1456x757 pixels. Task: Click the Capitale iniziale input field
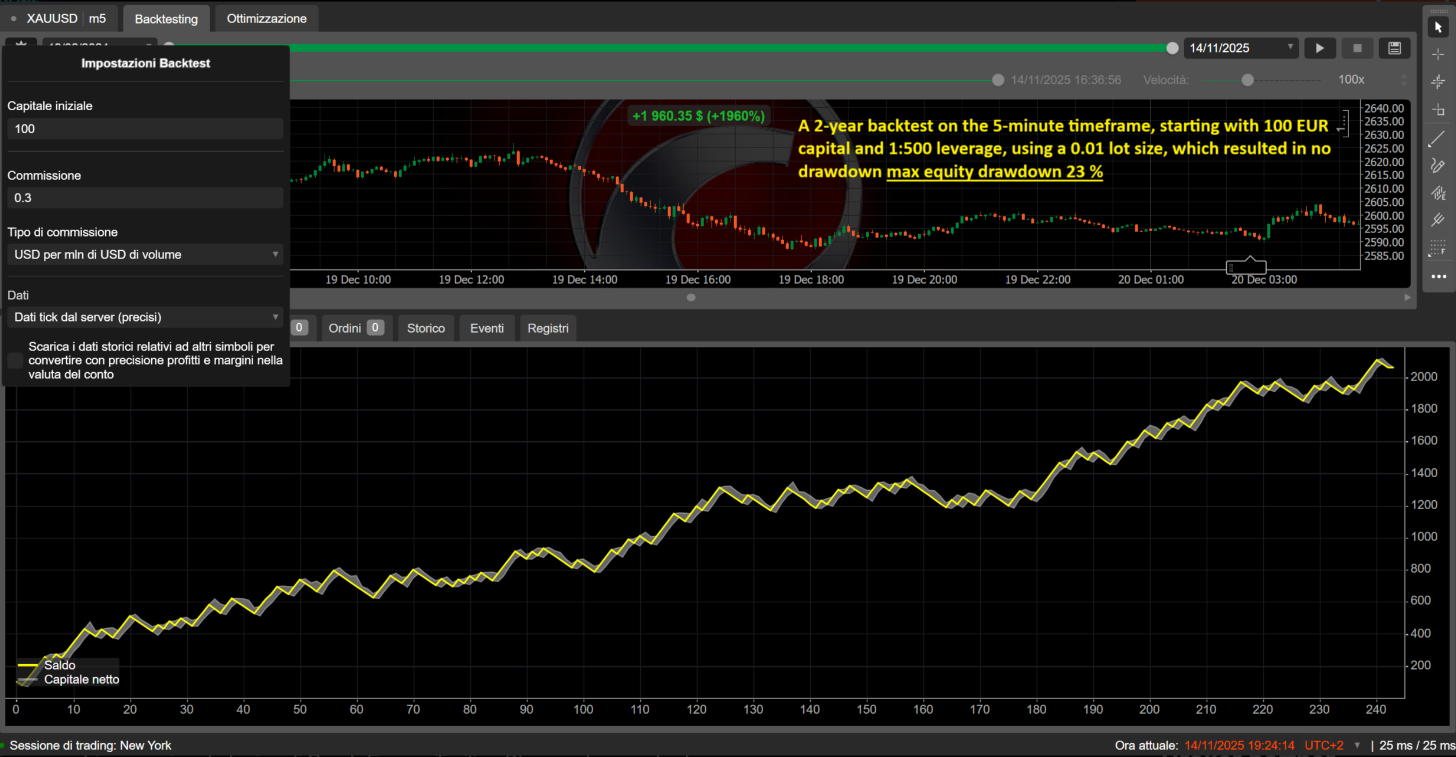145,129
